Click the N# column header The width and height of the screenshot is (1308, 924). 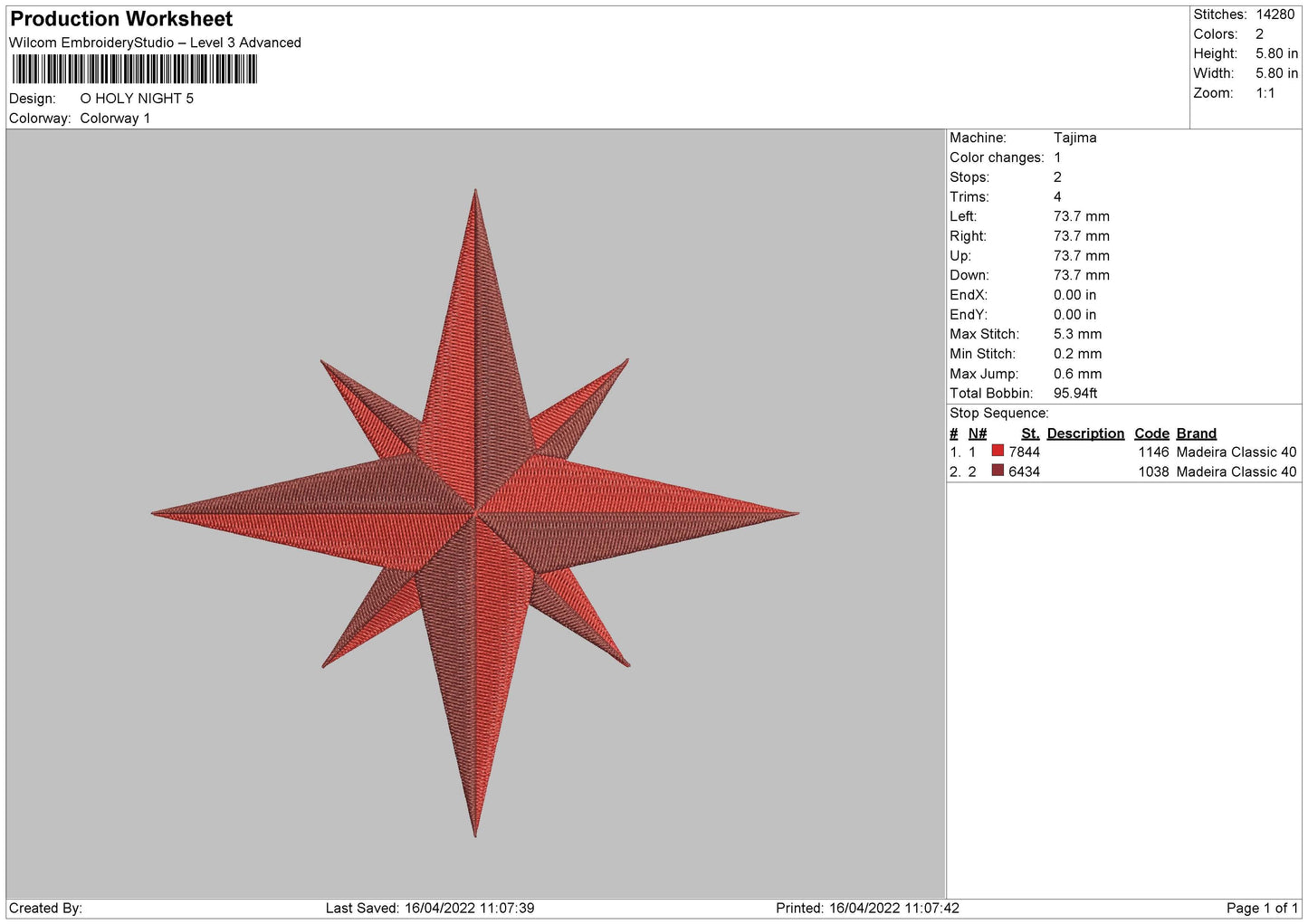coord(978,433)
